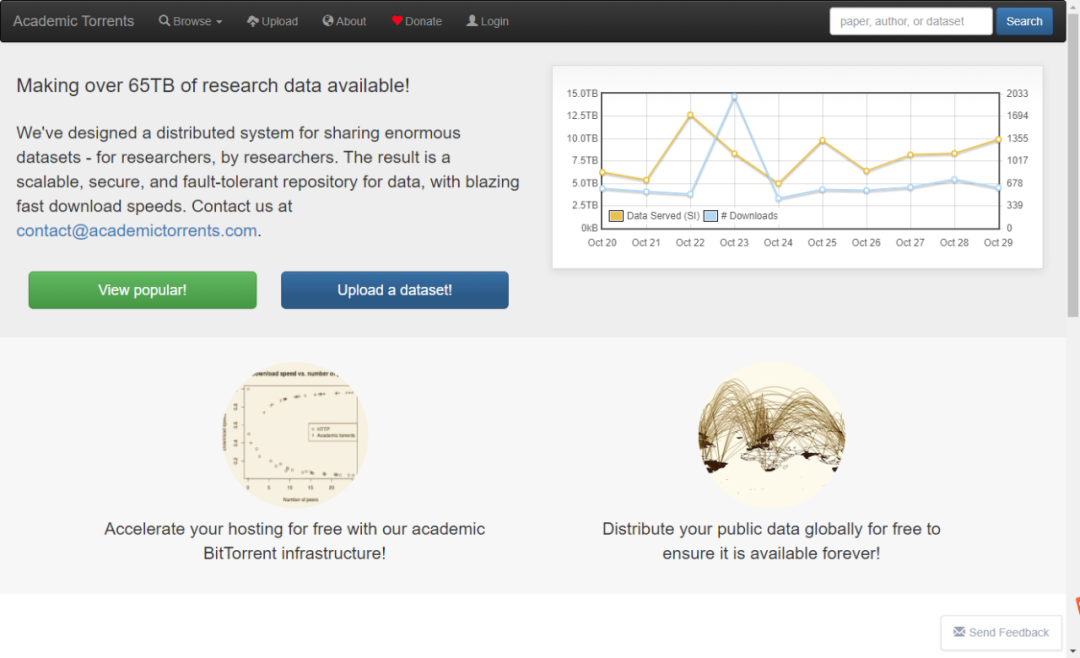
Task: Click the yellow Data Served legend swatch
Action: point(616,216)
